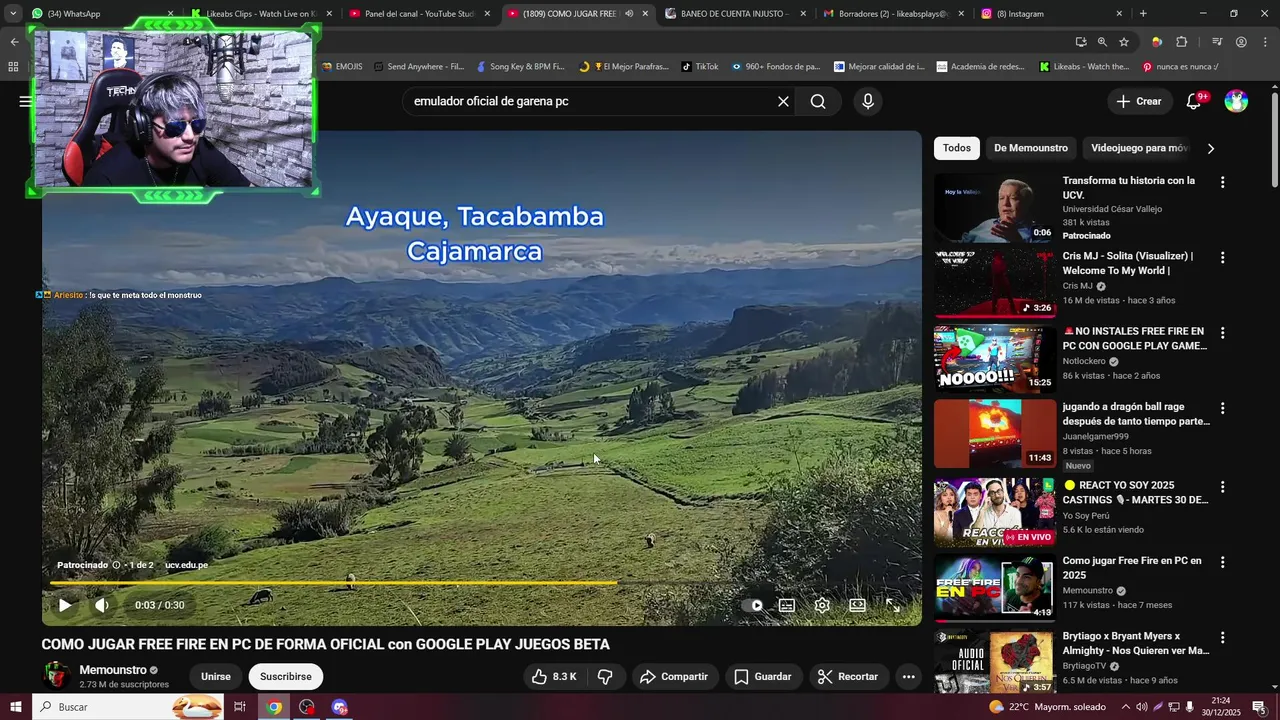
Task: Open the 'nunca es nunca :/' Pinterest bookmark
Action: 1180,67
